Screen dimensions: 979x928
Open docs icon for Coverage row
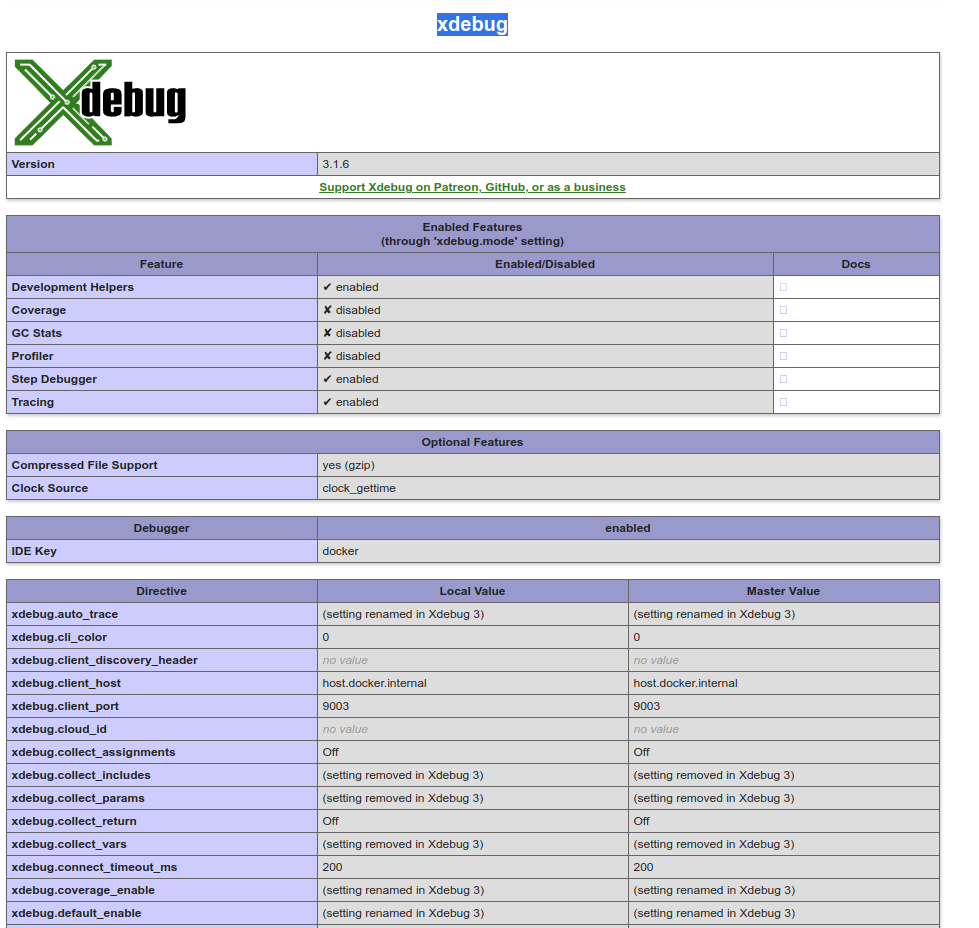coord(783,310)
